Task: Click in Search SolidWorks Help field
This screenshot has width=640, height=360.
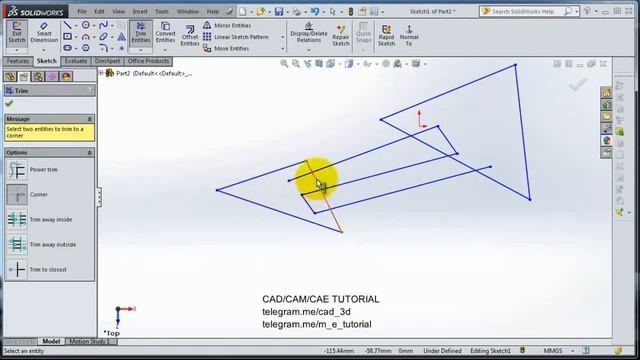Action: point(523,11)
